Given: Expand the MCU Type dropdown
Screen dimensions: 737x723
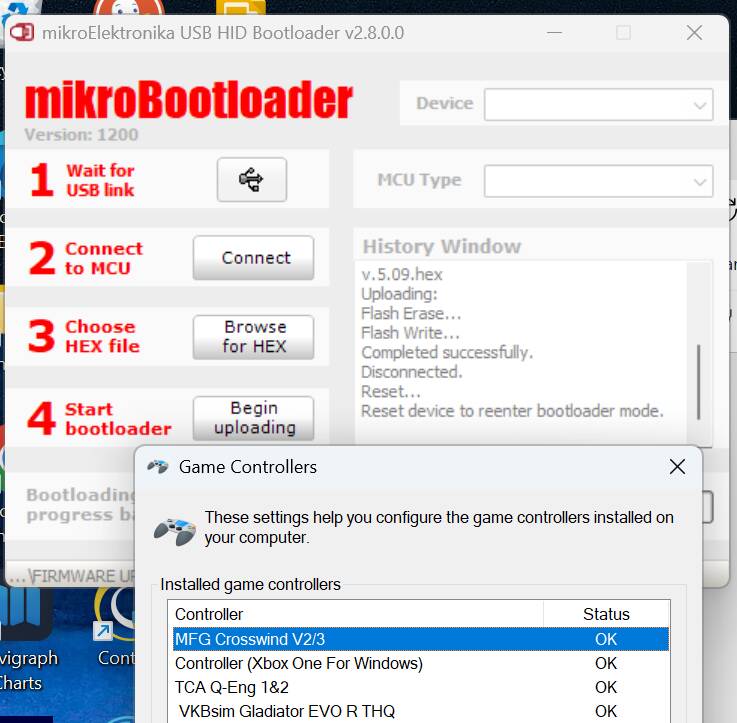Looking at the screenshot, I should click(x=598, y=181).
